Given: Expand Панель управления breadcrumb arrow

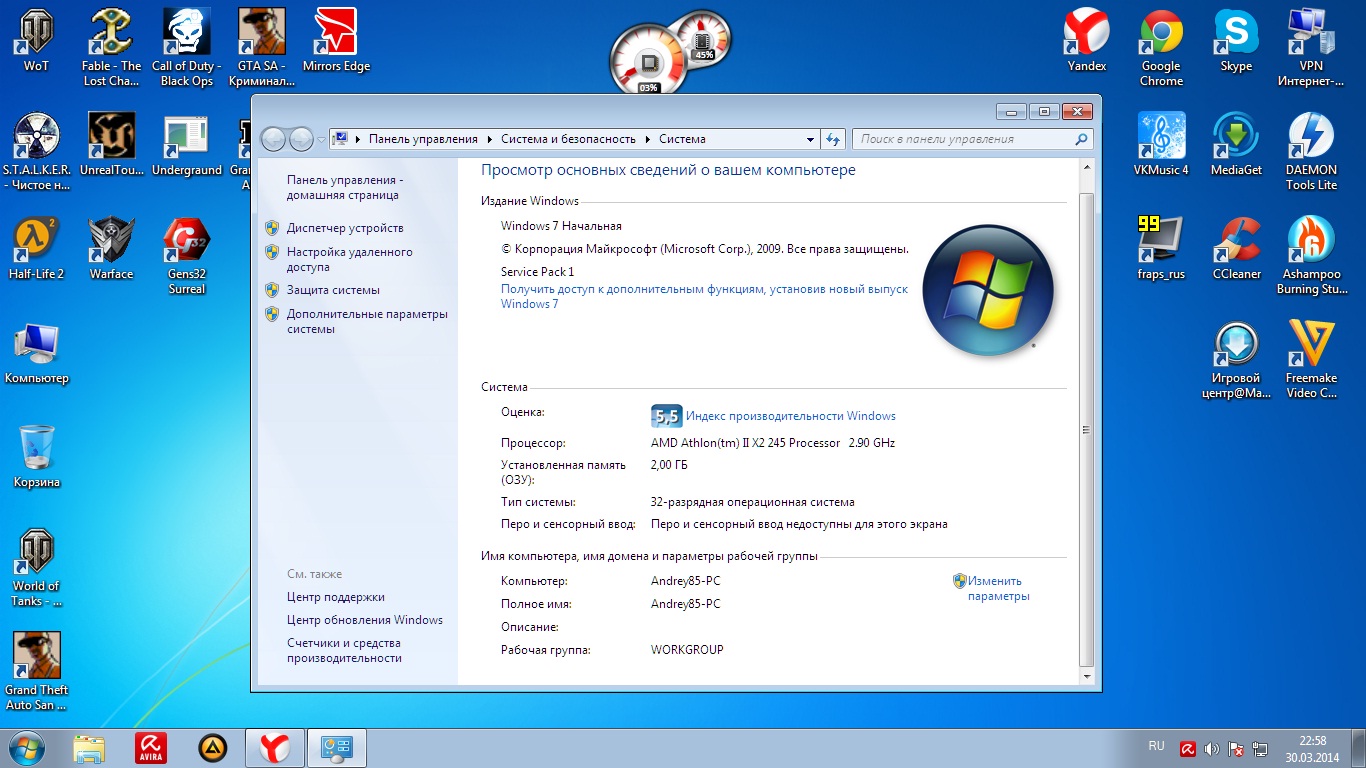Looking at the screenshot, I should (x=490, y=139).
